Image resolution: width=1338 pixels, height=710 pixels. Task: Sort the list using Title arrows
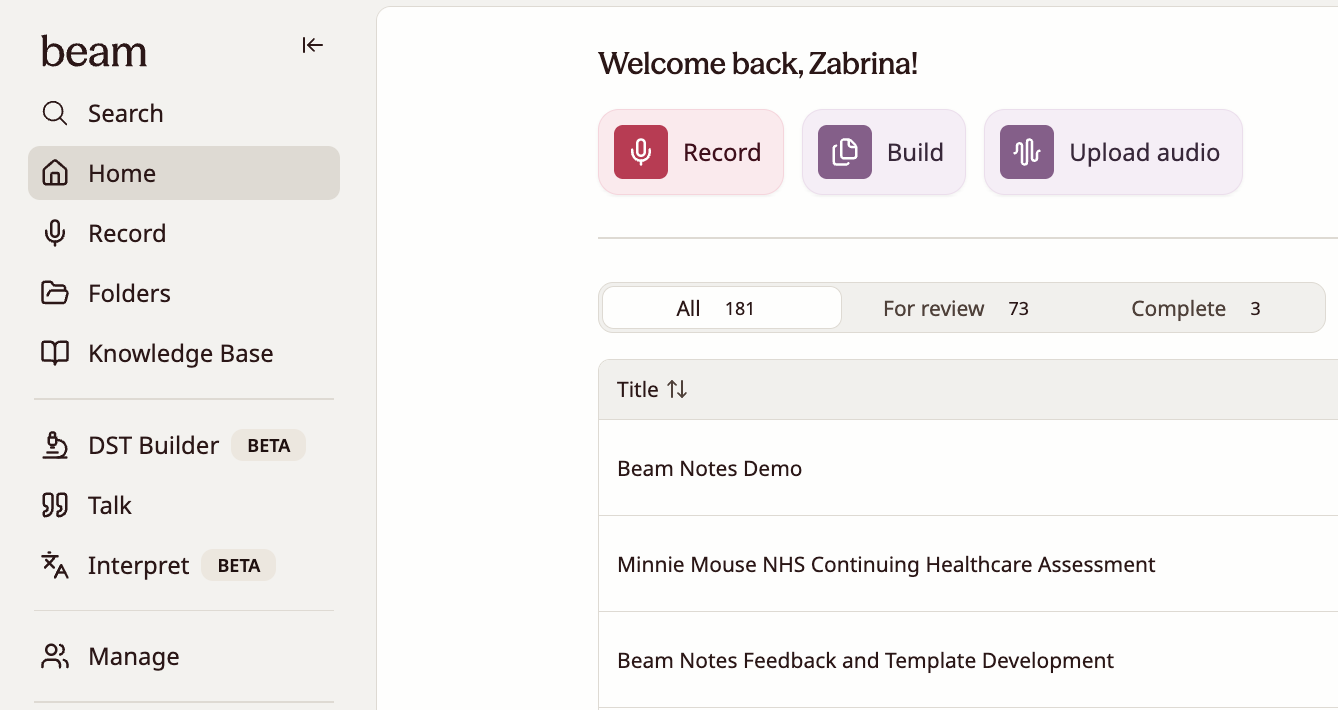678,389
